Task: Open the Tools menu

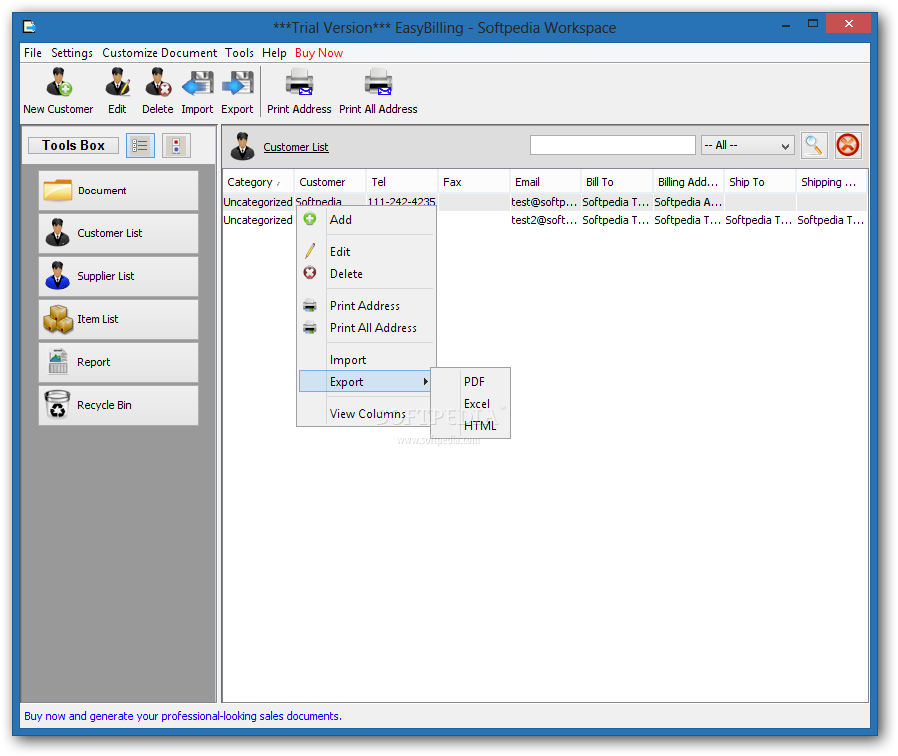Action: [x=239, y=53]
